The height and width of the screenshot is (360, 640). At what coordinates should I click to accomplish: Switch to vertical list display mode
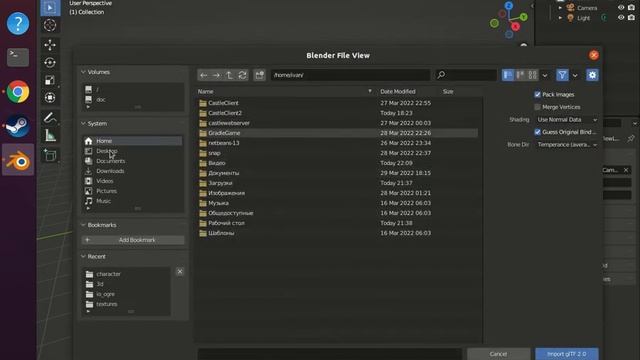click(x=508, y=75)
